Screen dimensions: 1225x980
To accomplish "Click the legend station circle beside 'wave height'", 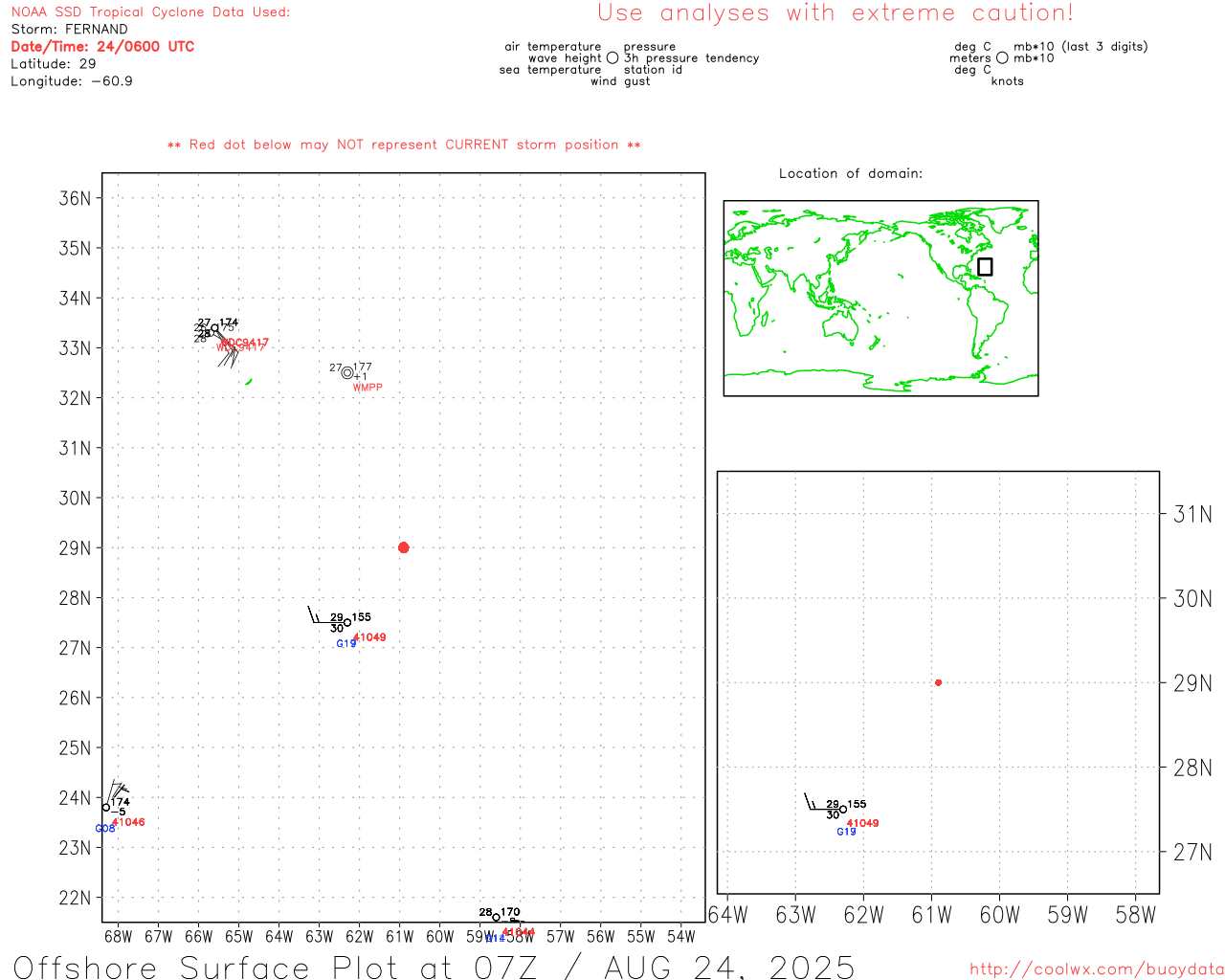I will 612,57.
